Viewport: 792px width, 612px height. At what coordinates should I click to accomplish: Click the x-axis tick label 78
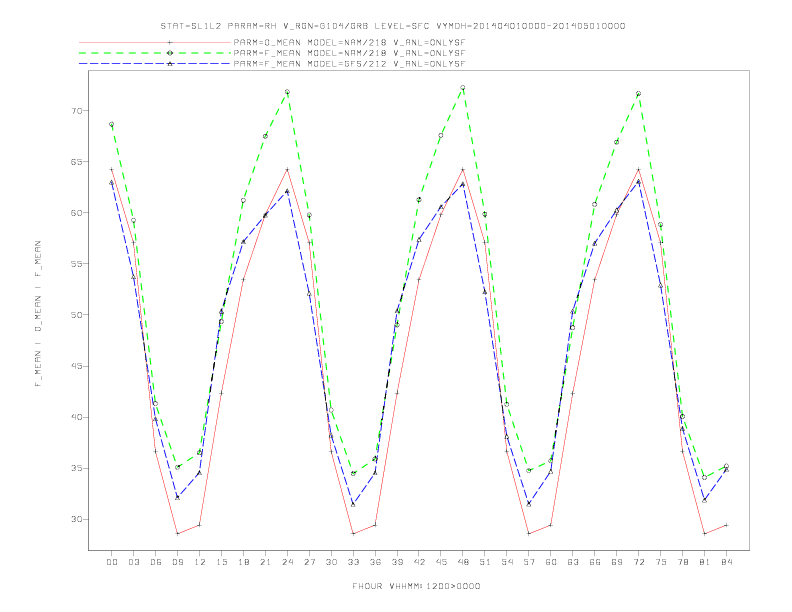tap(682, 562)
